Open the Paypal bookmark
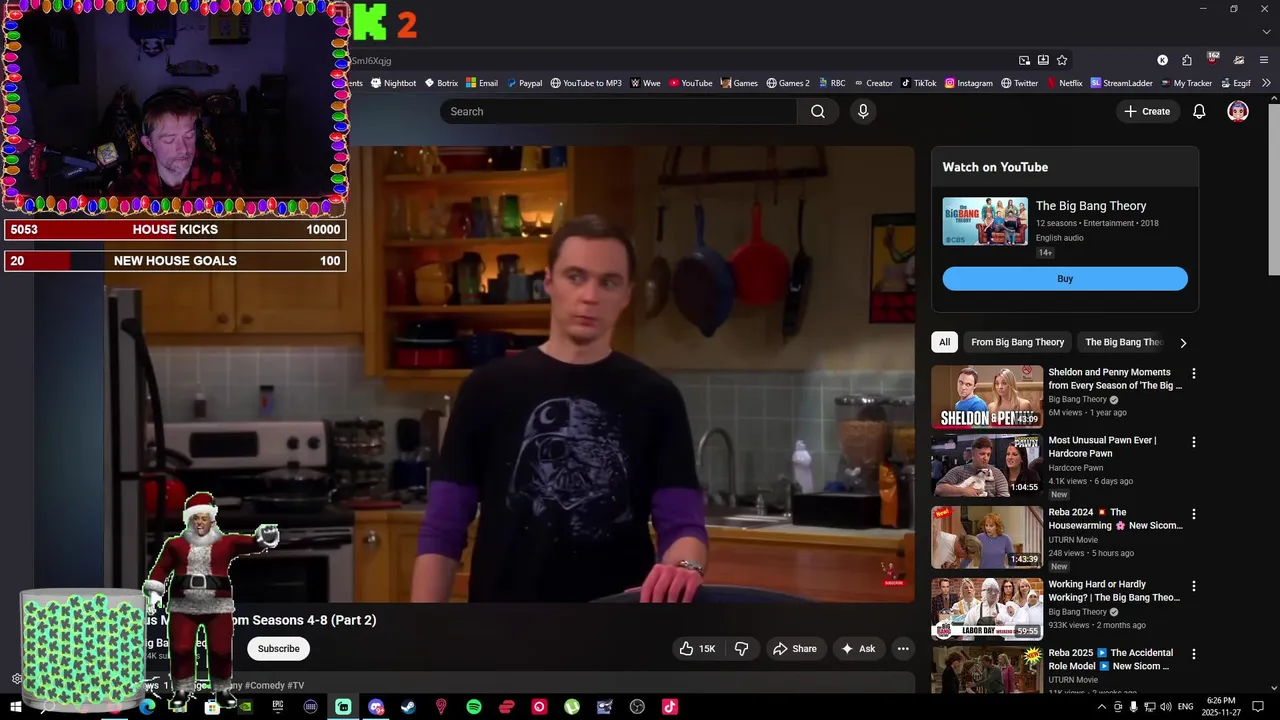 point(524,83)
